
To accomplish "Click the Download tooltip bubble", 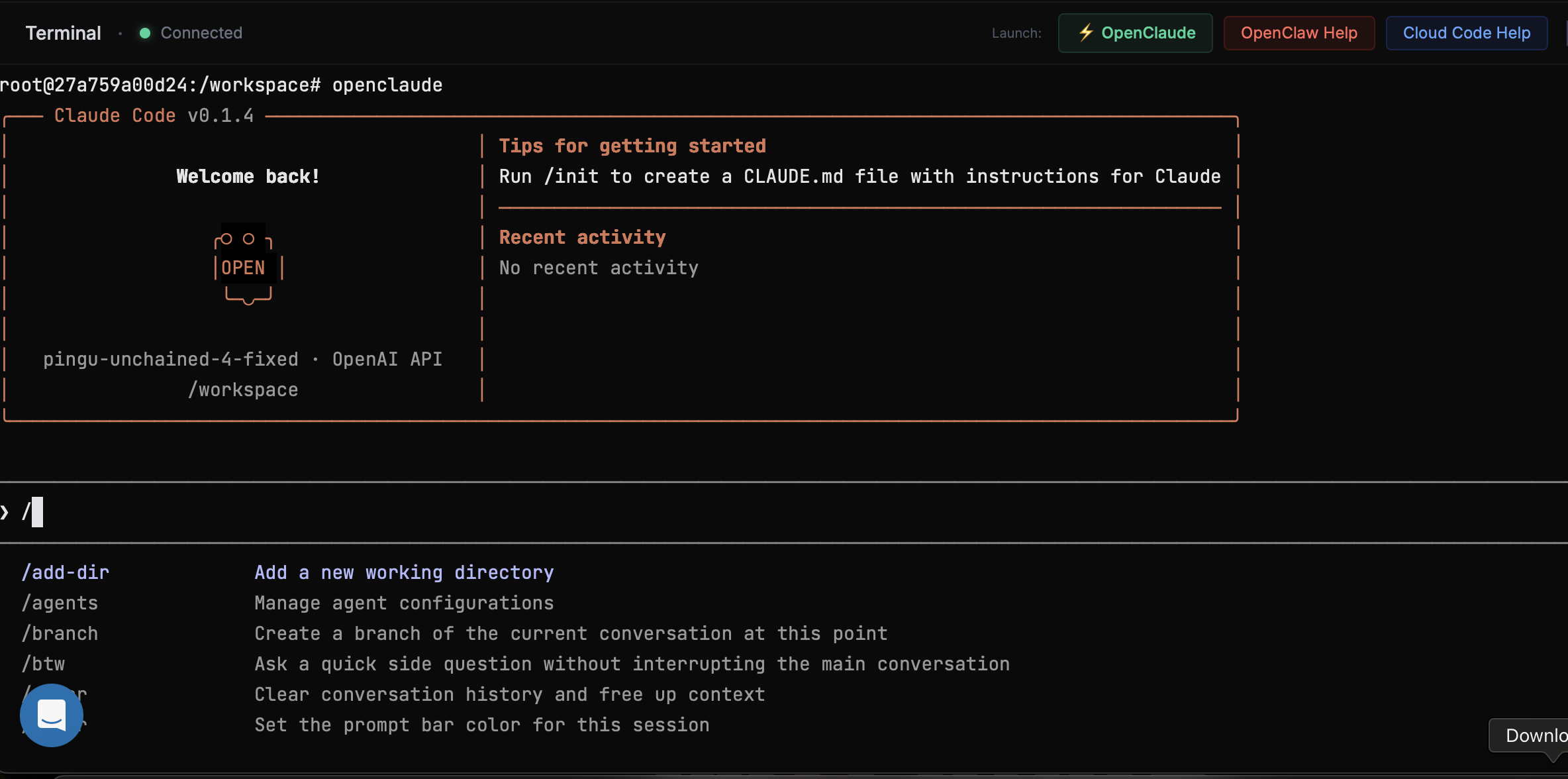I will [1536, 735].
